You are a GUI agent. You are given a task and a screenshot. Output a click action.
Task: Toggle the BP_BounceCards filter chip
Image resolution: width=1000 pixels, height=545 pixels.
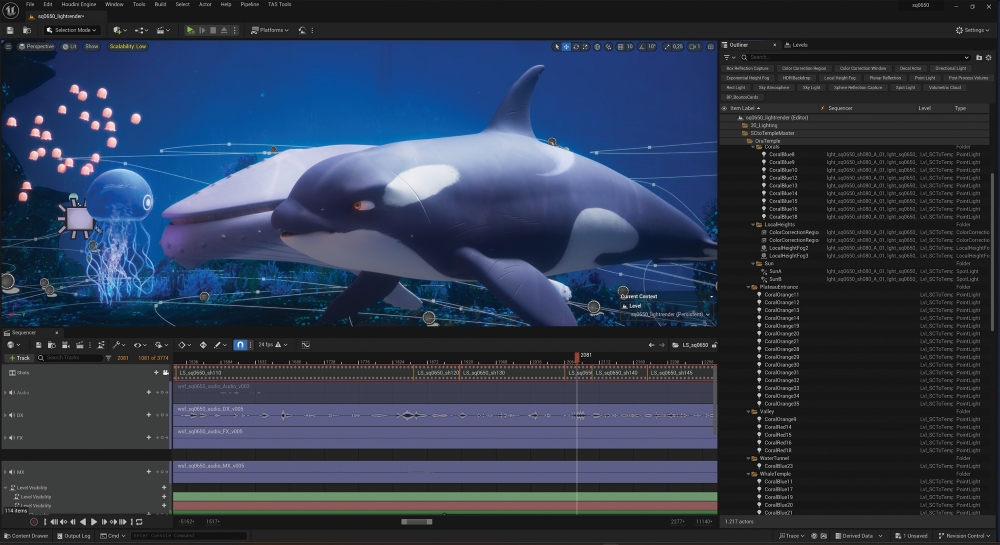[x=742, y=97]
